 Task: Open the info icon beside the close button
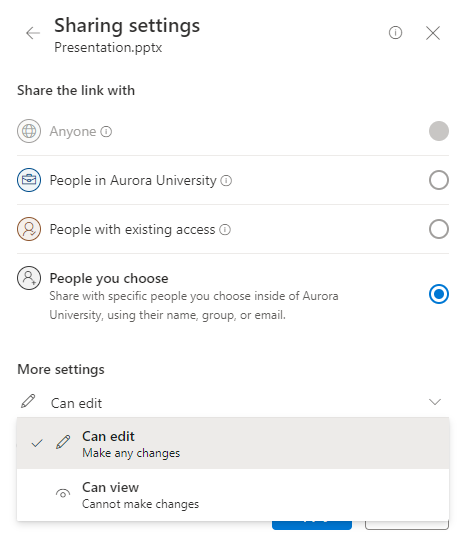395,33
